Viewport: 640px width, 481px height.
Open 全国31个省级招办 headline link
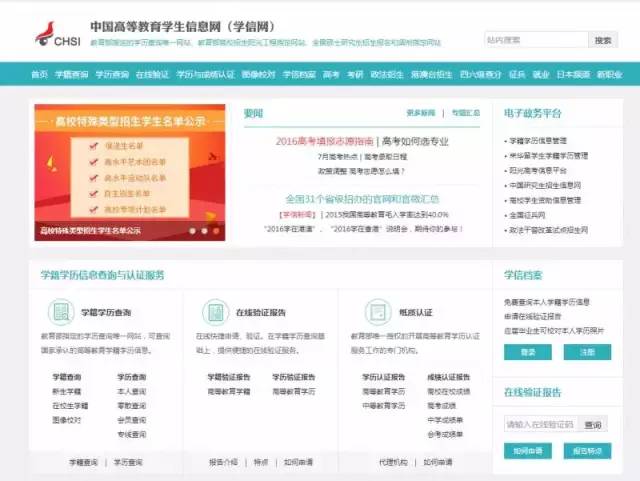coord(362,199)
